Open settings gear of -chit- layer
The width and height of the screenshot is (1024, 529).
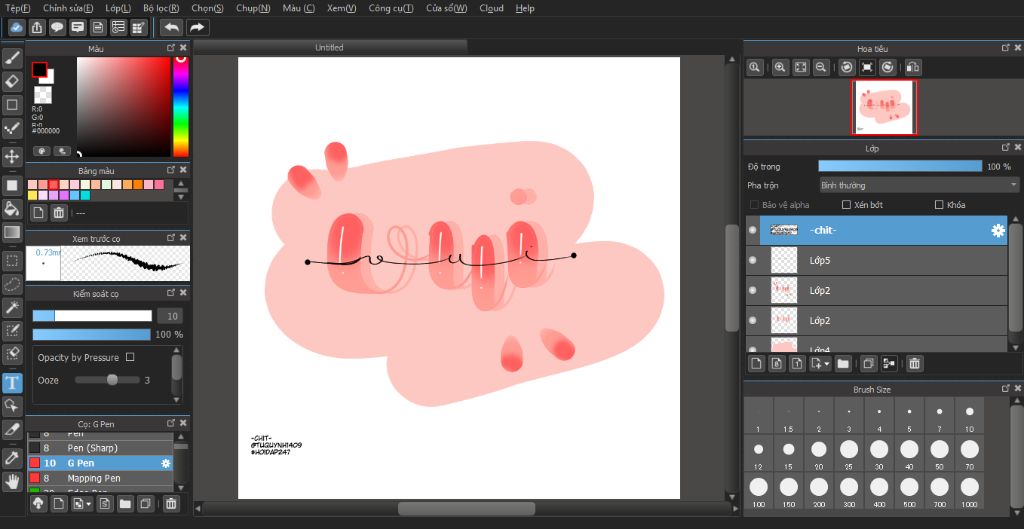click(x=998, y=230)
